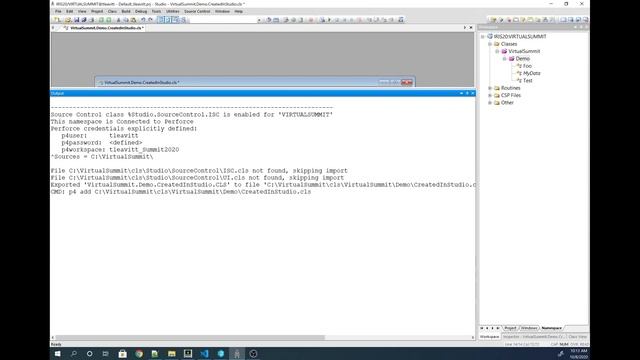
Task: Switch to the Project tab
Action: (510, 328)
